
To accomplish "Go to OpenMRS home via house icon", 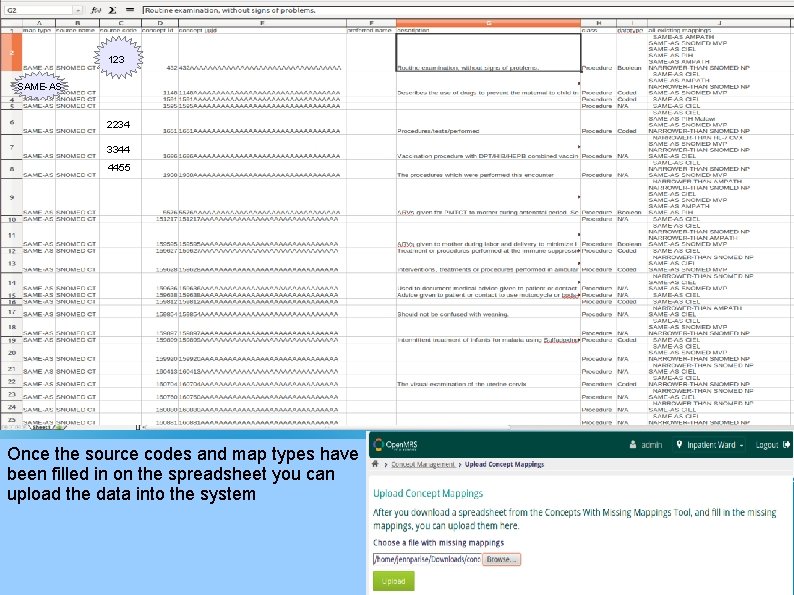I will pyautogui.click(x=375, y=464).
